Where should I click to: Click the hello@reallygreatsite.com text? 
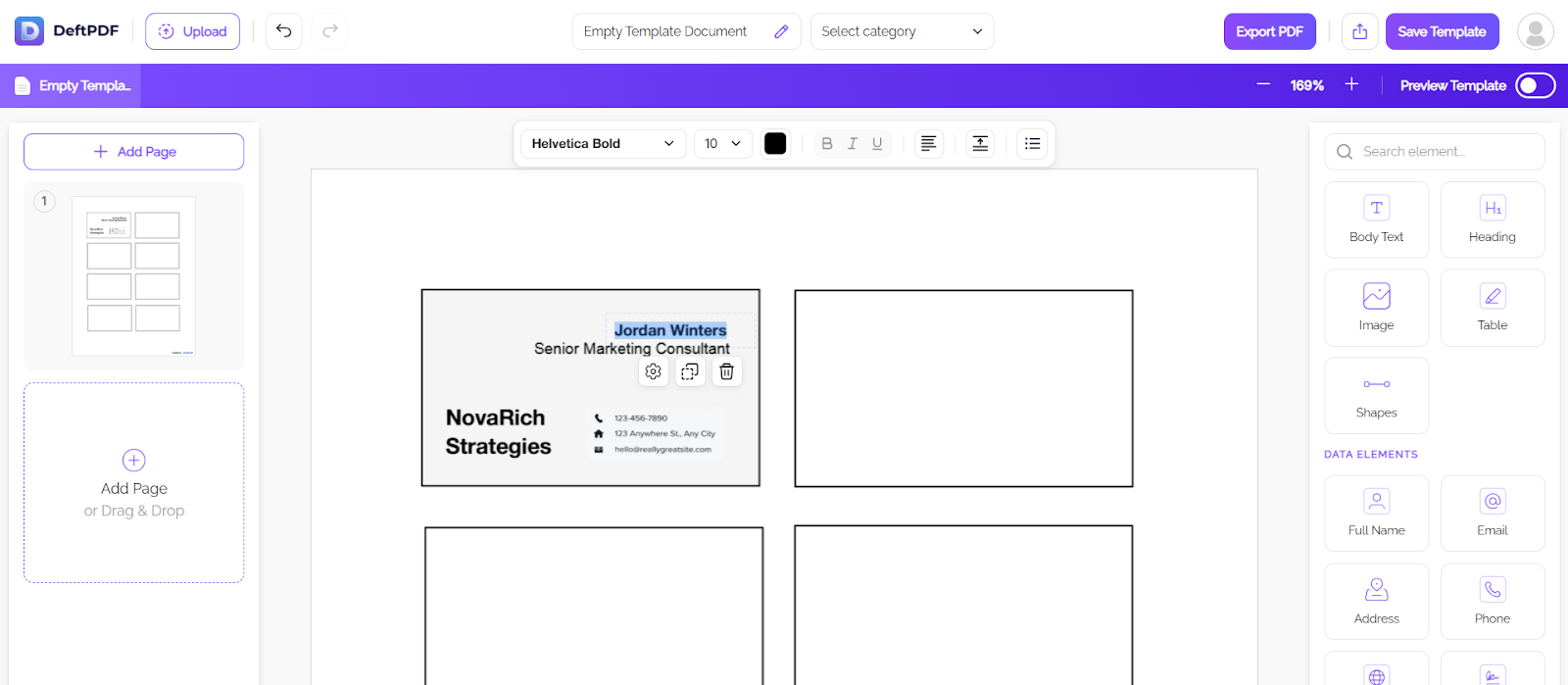point(662,450)
